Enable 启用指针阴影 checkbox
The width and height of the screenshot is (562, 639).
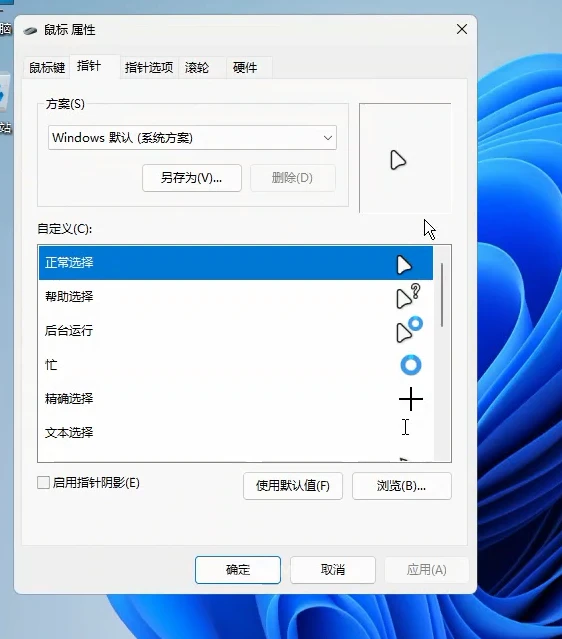tap(43, 483)
